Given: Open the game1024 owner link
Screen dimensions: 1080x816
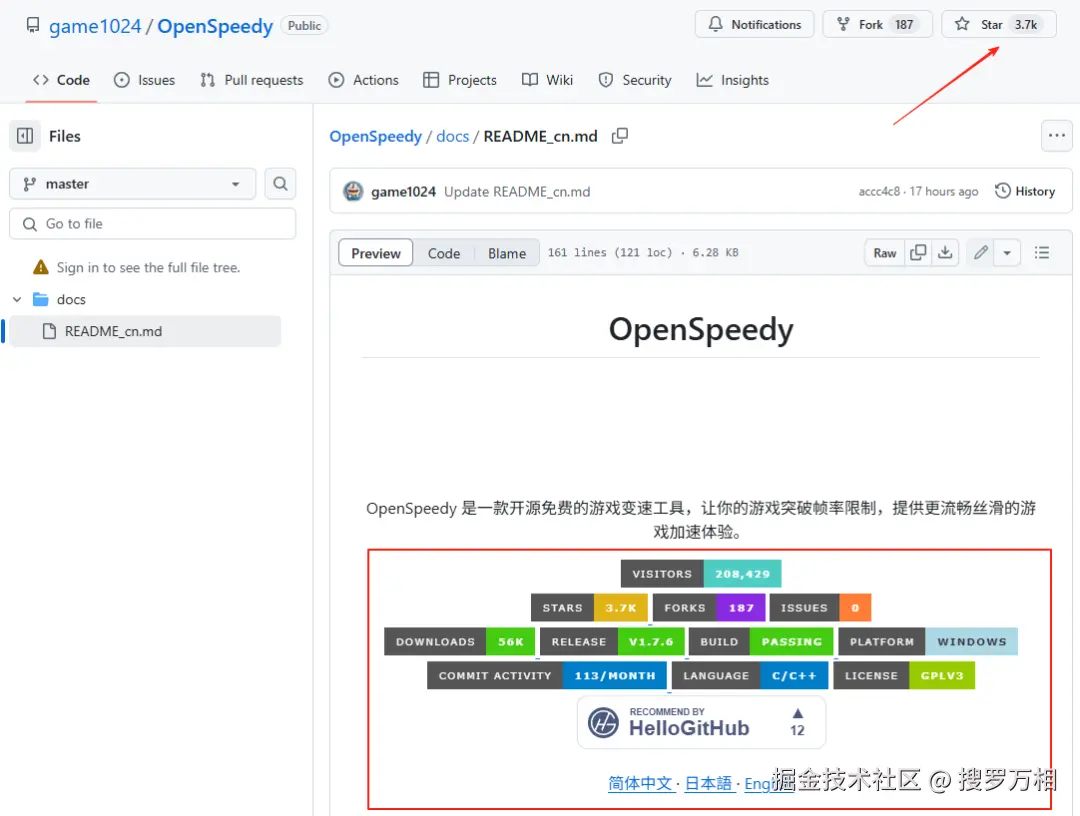Looking at the screenshot, I should 95,26.
